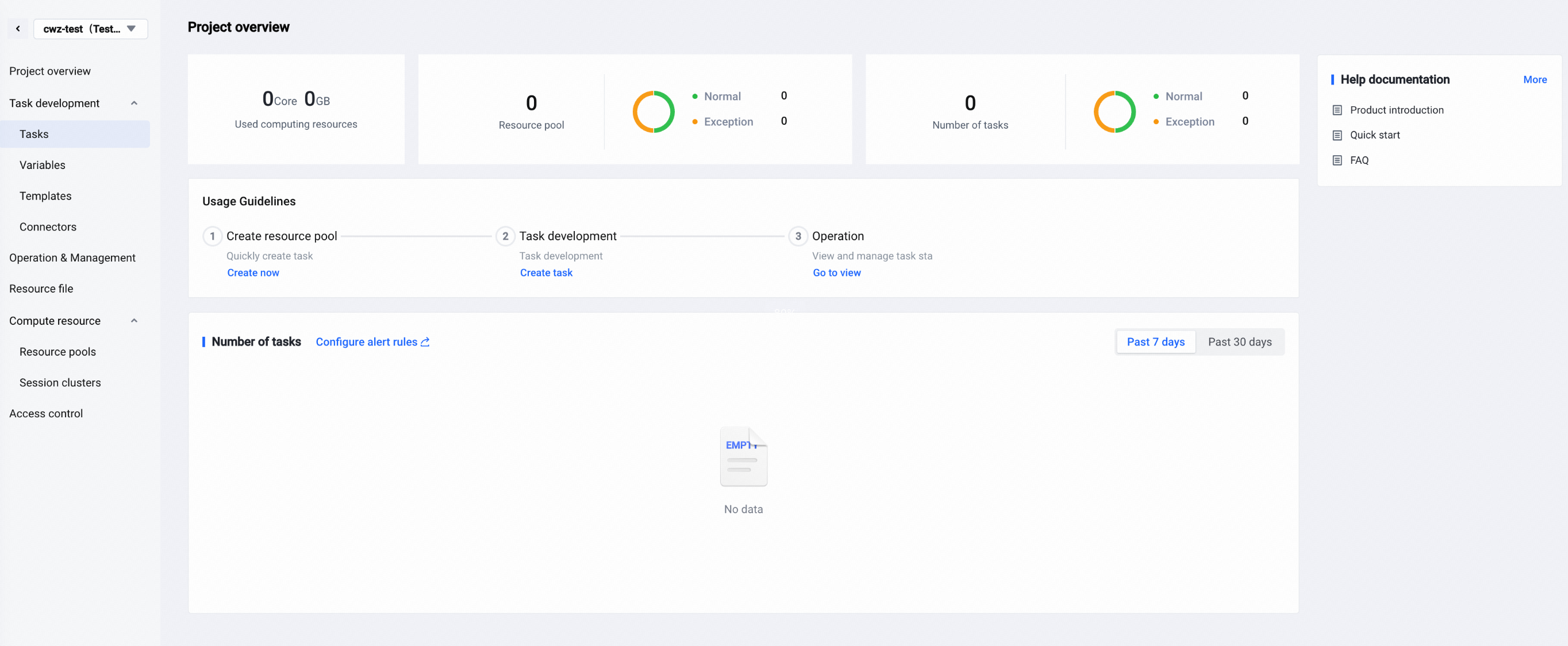Click the Used computing resources label
1568x646 pixels.
click(x=296, y=124)
